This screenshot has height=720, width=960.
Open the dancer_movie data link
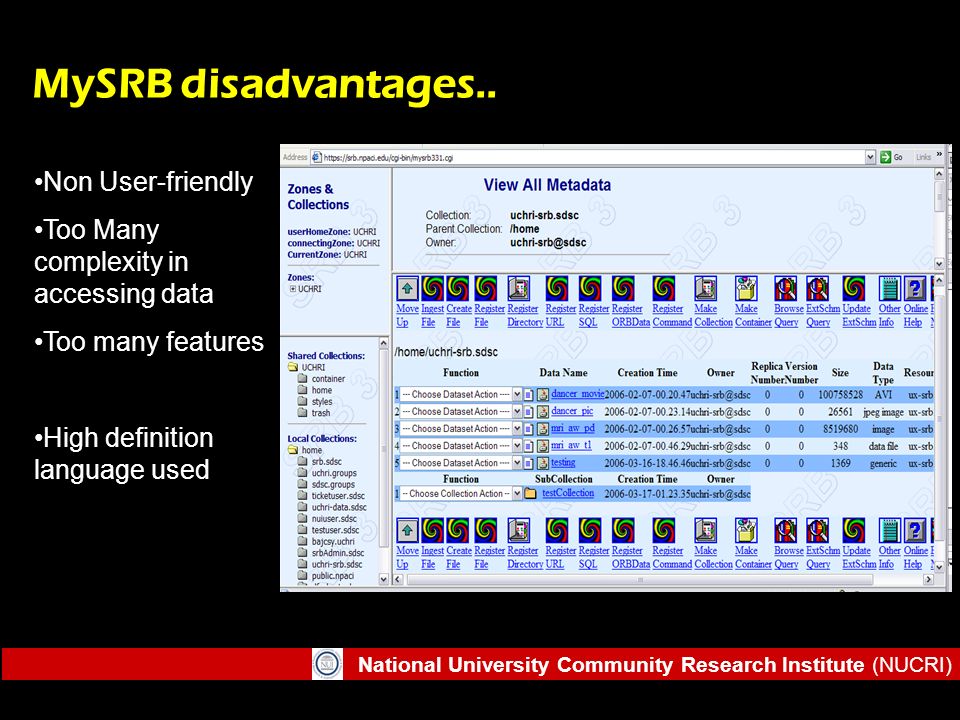tap(577, 394)
